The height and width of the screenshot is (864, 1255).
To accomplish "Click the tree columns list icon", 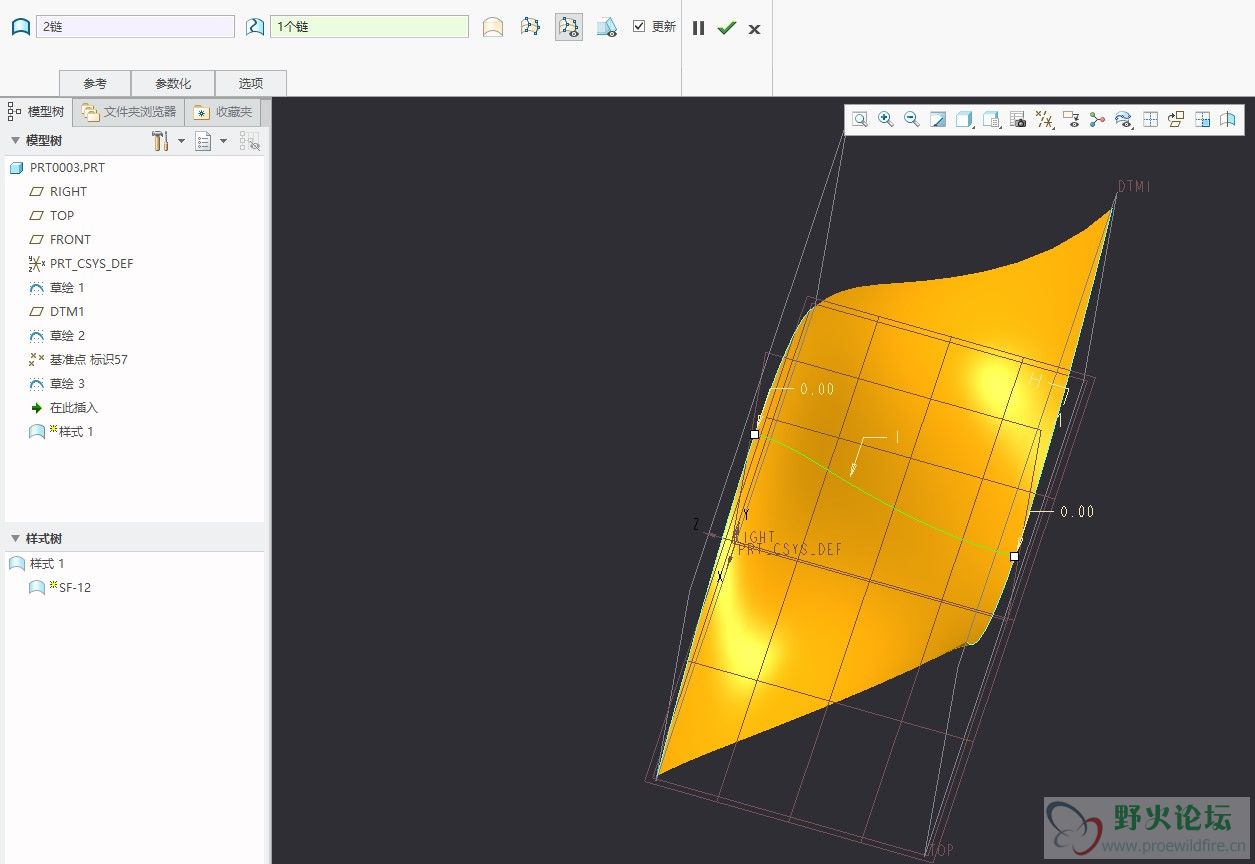I will [203, 141].
